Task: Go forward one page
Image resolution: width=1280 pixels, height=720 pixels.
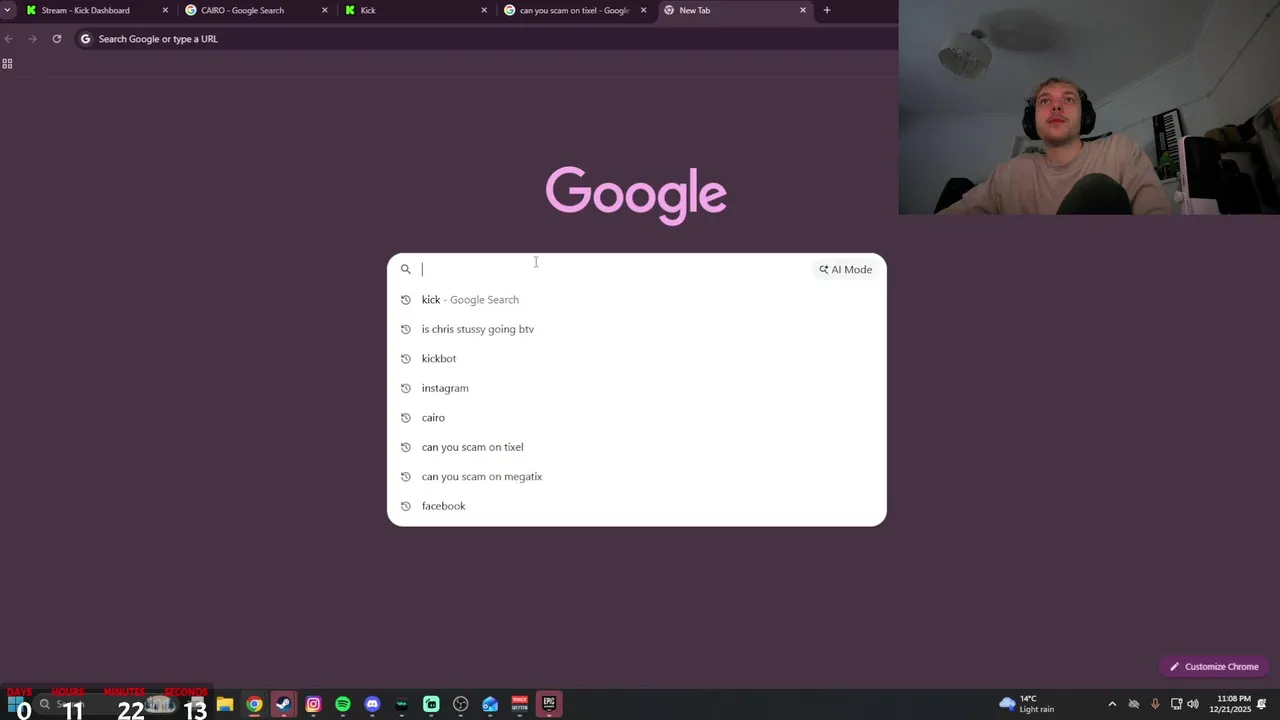Action: coord(32,39)
